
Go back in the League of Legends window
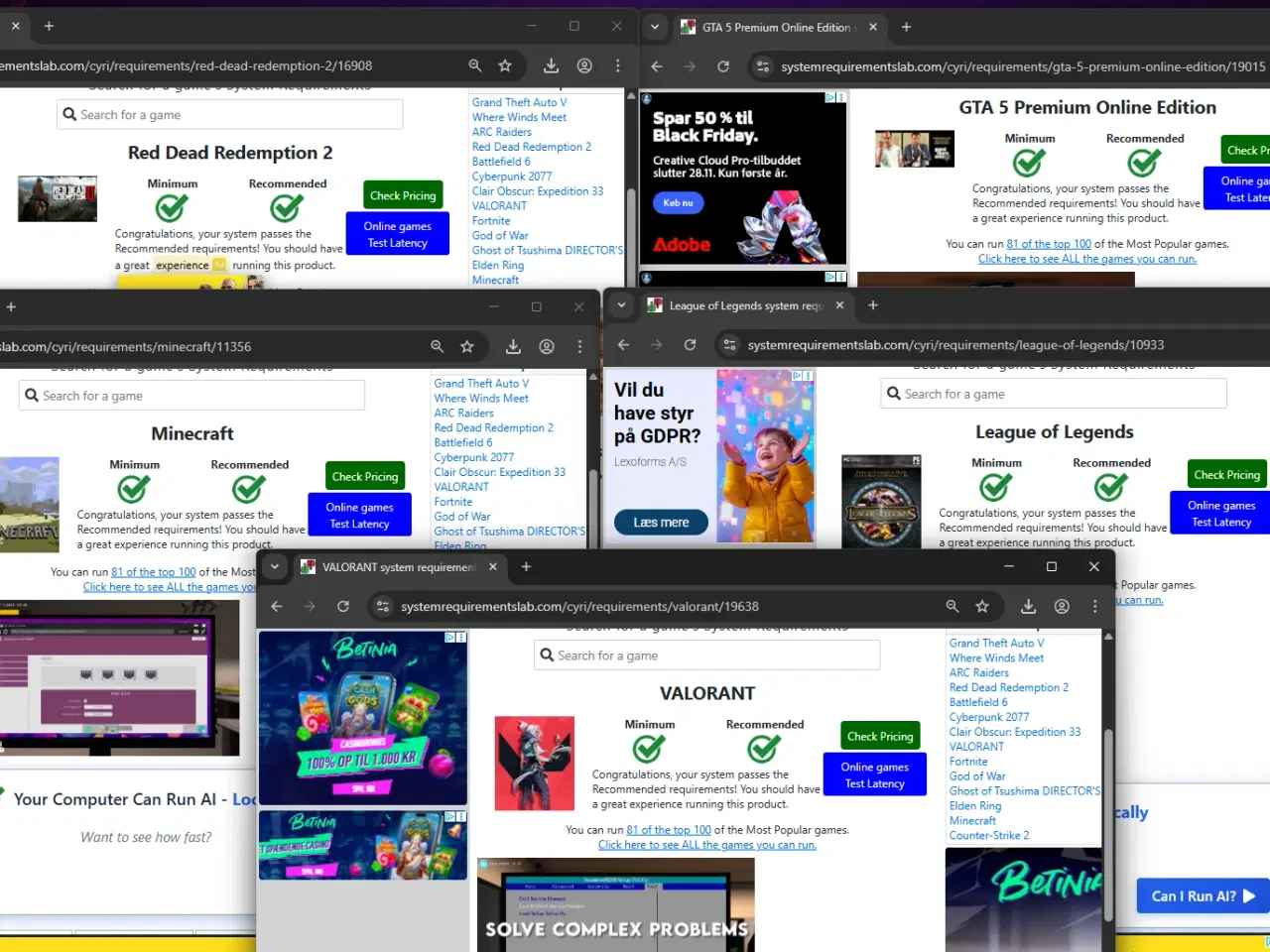(x=623, y=345)
